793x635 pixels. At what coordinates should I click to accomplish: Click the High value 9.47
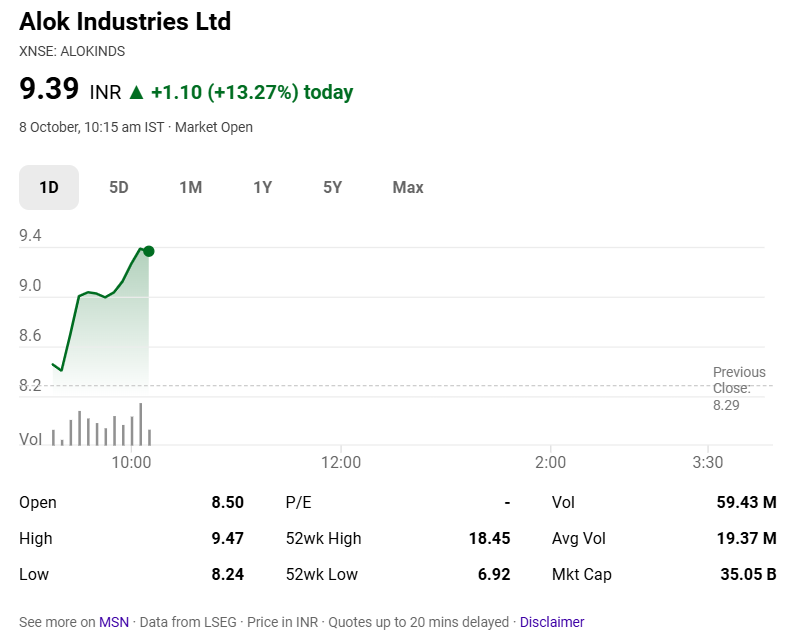(228, 538)
